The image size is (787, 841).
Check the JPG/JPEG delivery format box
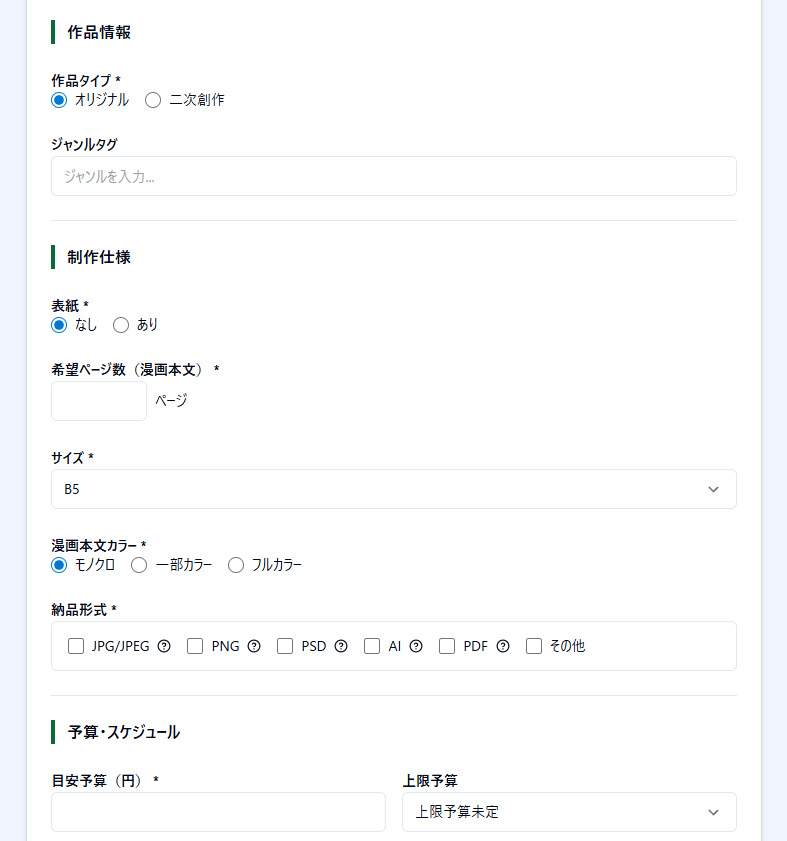(x=76, y=646)
